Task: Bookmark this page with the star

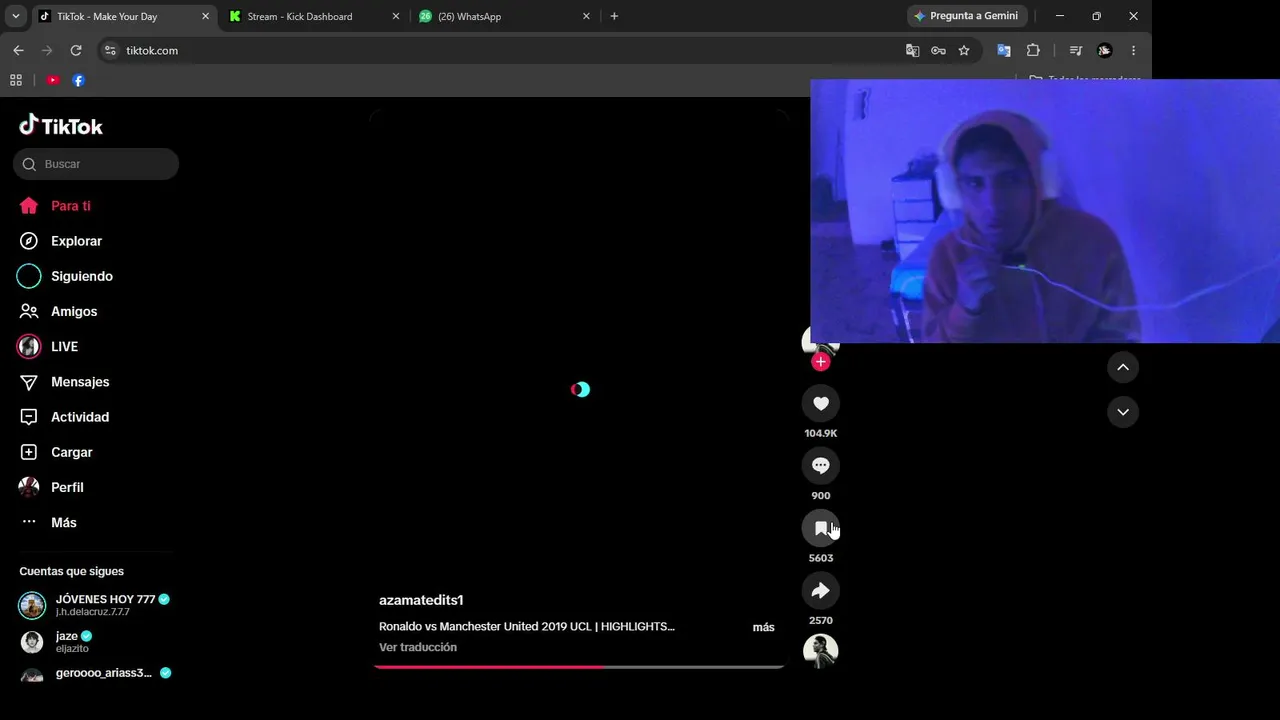Action: tap(964, 50)
